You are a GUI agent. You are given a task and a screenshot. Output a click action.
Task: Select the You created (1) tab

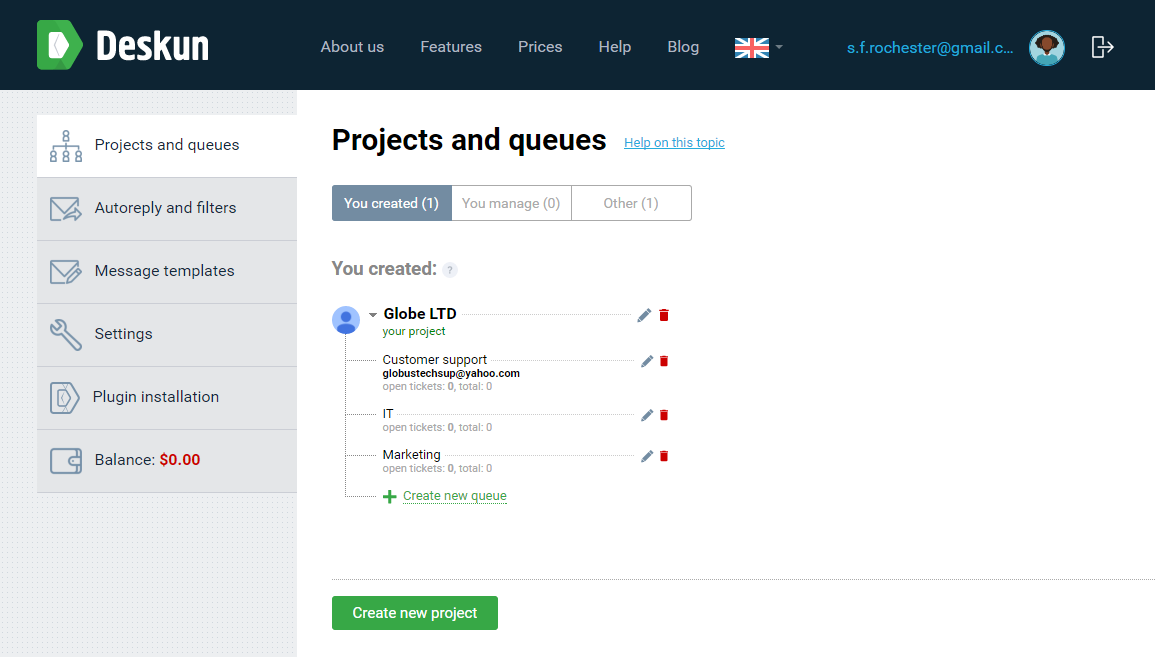(392, 203)
